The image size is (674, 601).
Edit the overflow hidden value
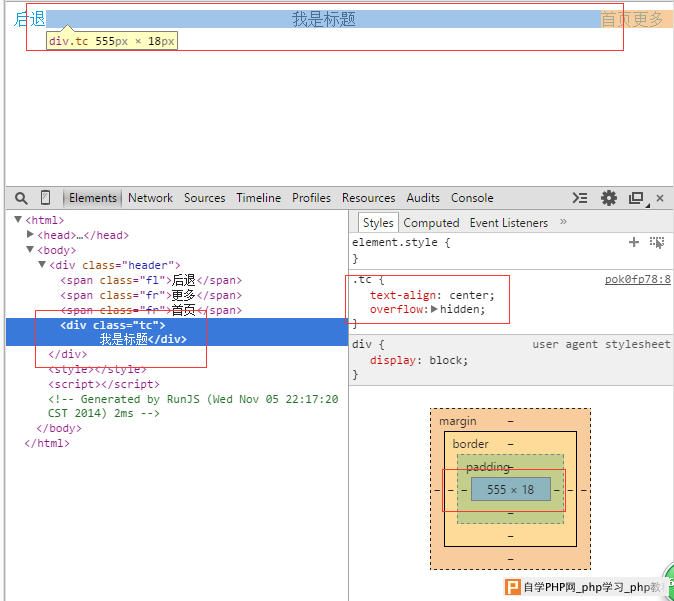pyautogui.click(x=460, y=309)
